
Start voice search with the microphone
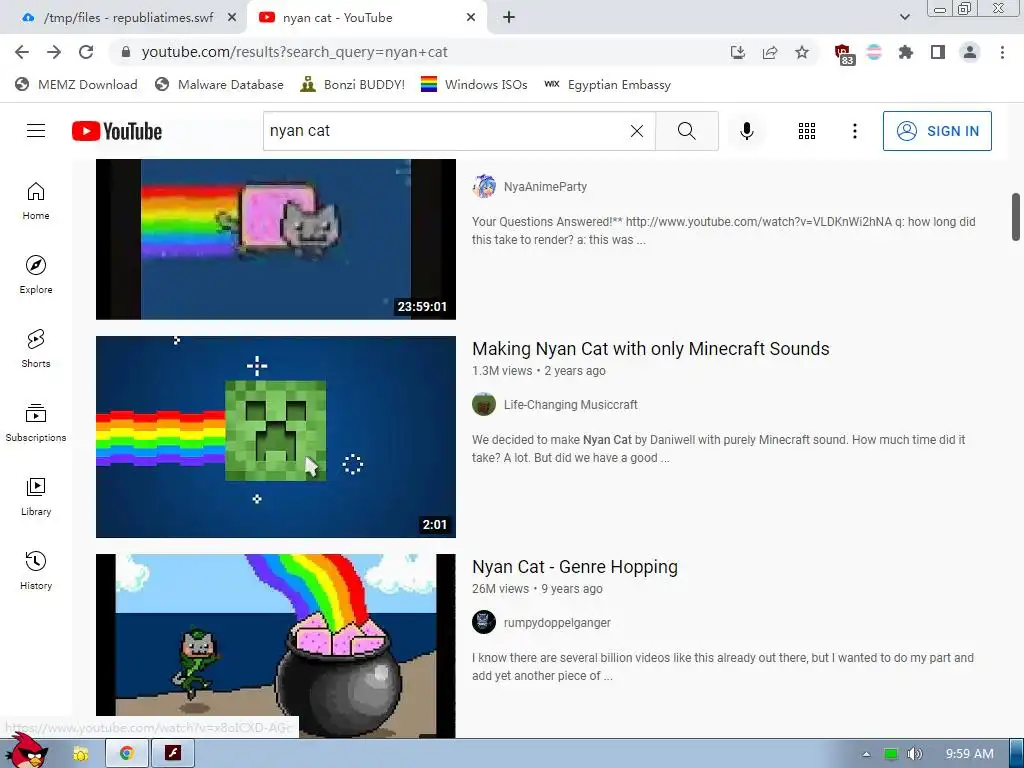(x=746, y=131)
